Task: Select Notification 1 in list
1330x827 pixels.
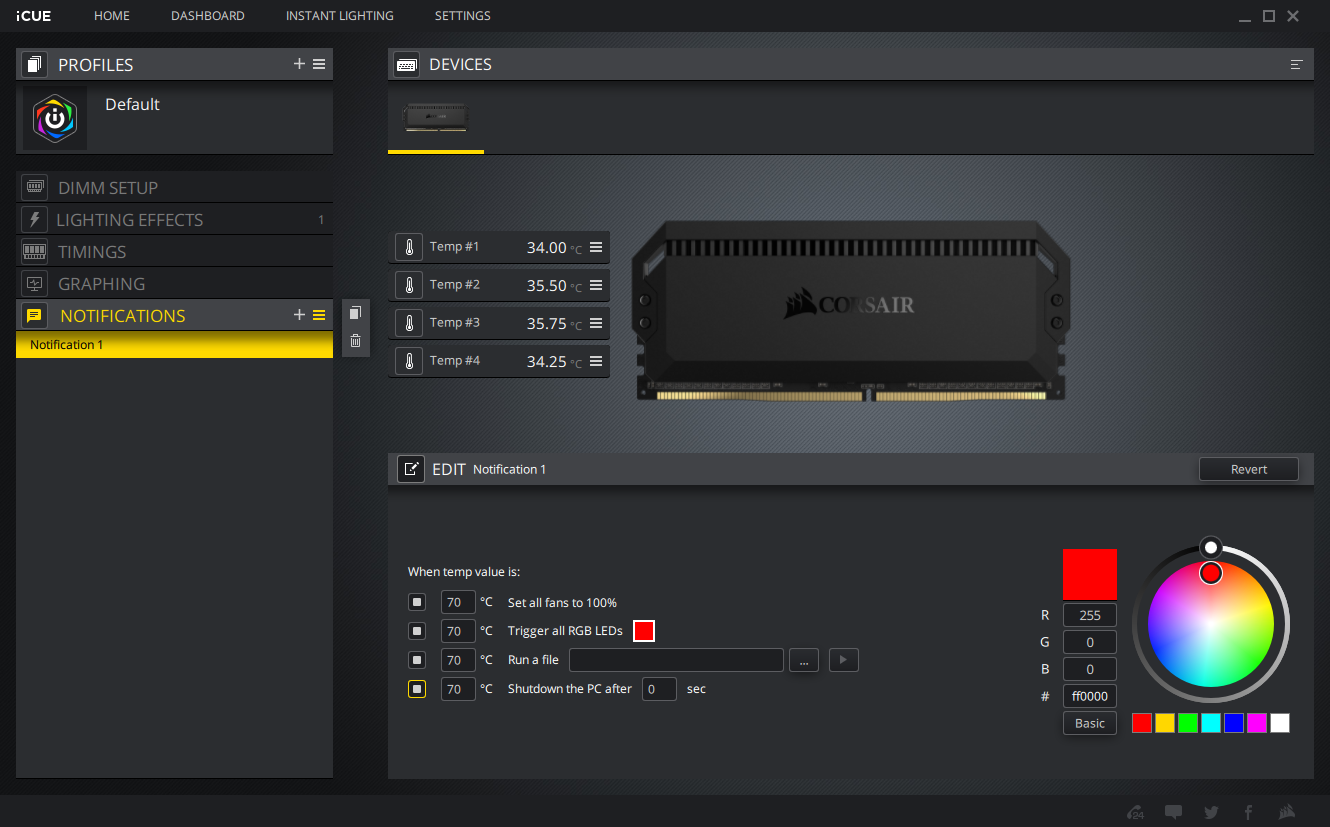Action: [x=175, y=345]
